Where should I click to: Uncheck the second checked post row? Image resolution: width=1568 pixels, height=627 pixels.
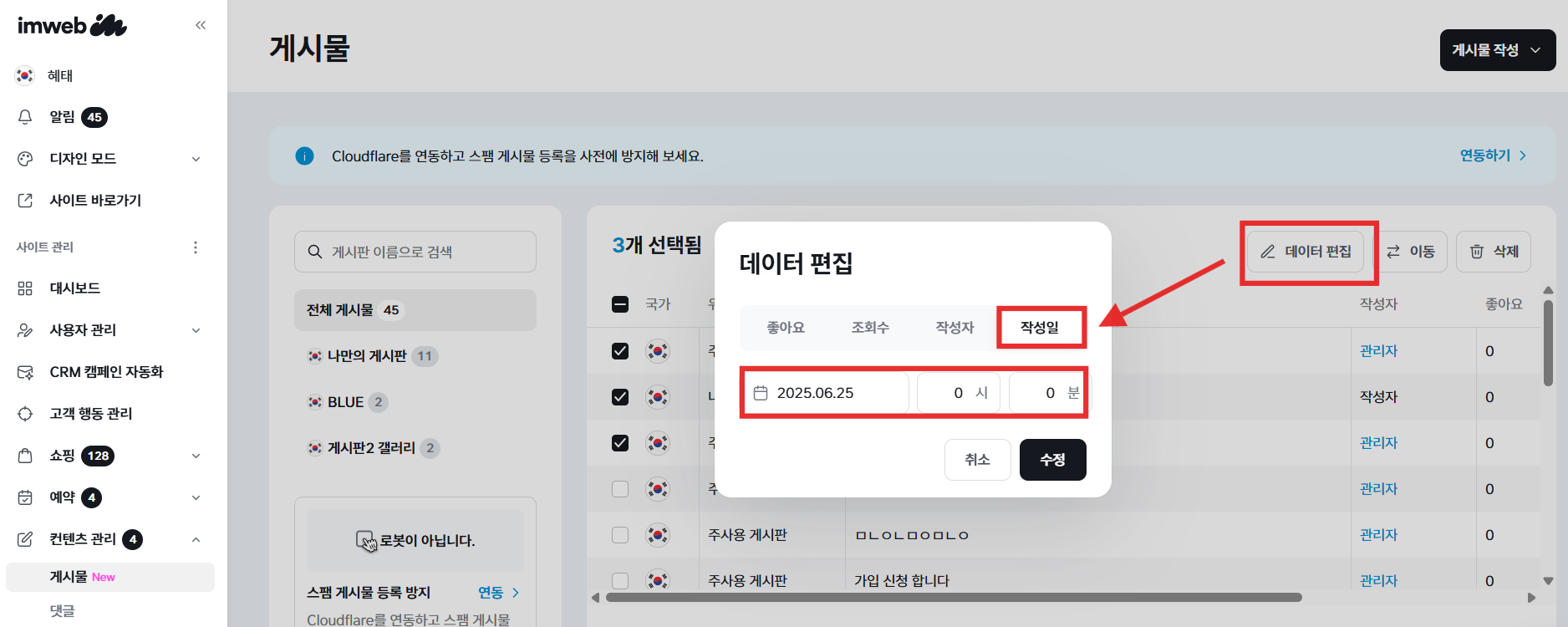click(x=620, y=397)
